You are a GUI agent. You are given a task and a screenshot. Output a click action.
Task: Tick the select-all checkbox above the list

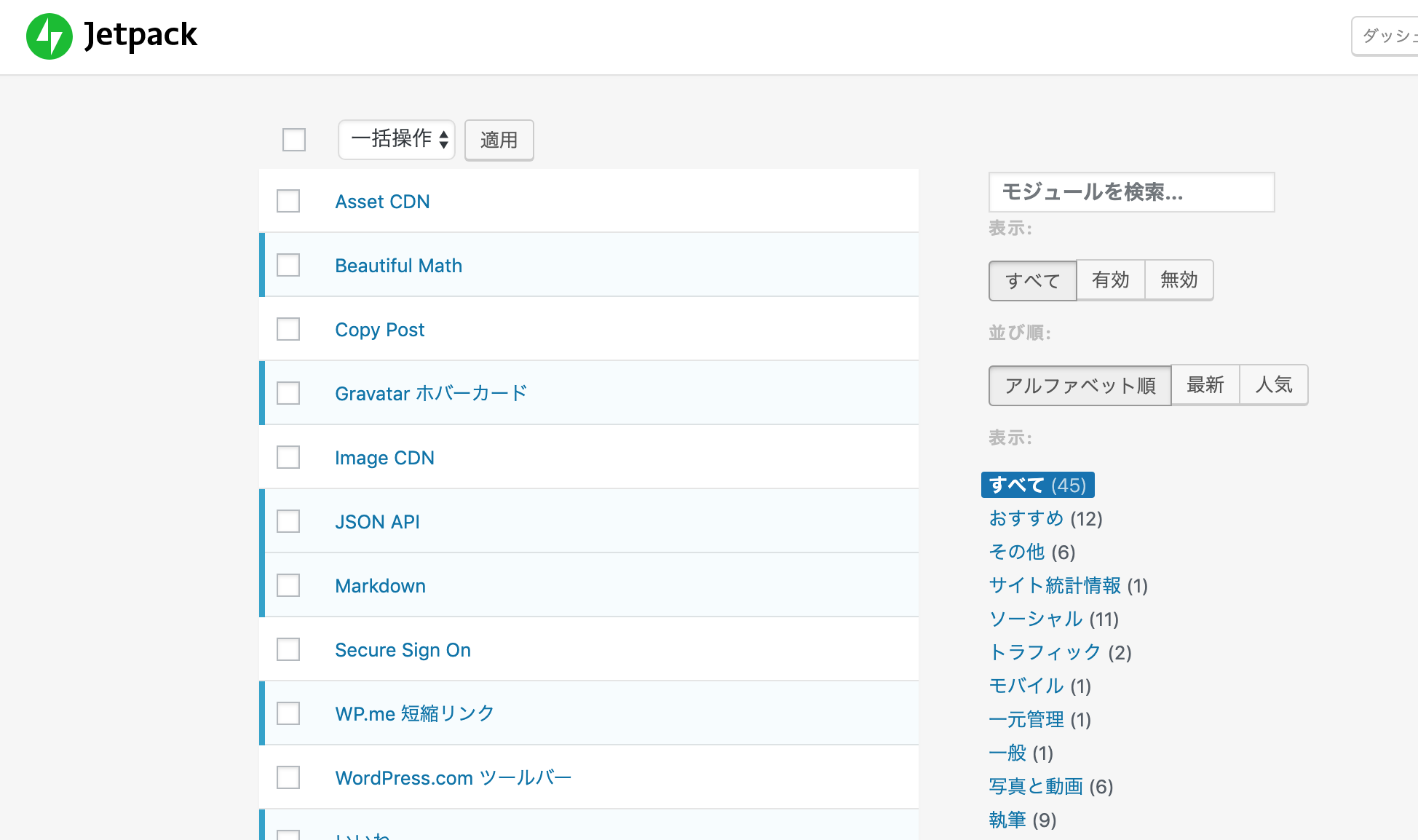point(294,140)
